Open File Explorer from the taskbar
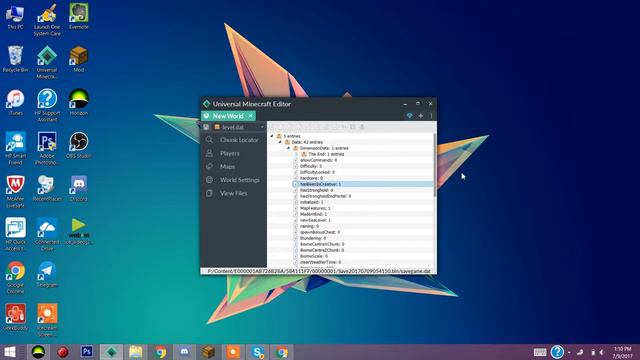640x360 pixels. [x=136, y=352]
